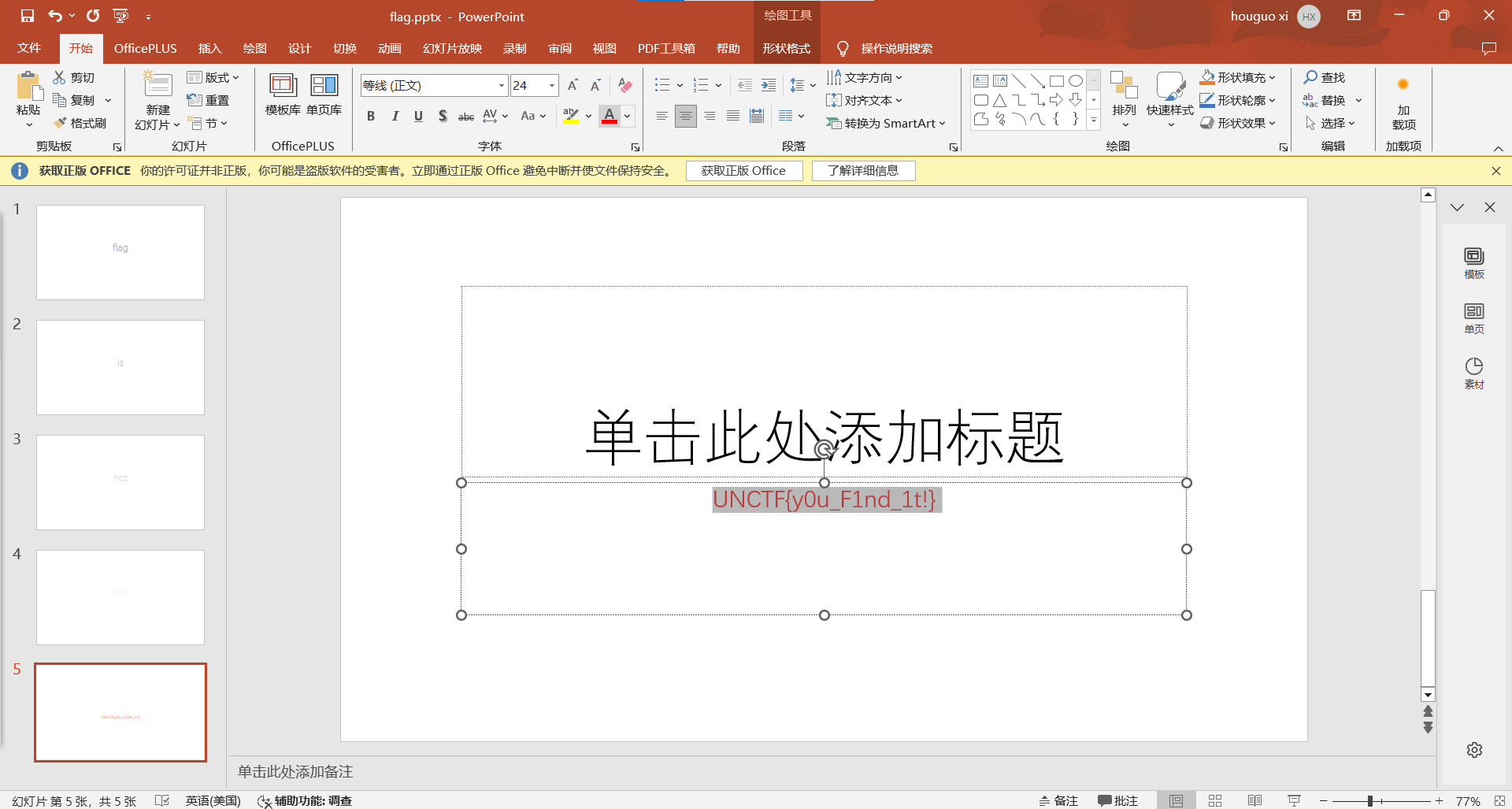Switch to the Animations (动画) tab
1512x809 pixels.
point(390,48)
